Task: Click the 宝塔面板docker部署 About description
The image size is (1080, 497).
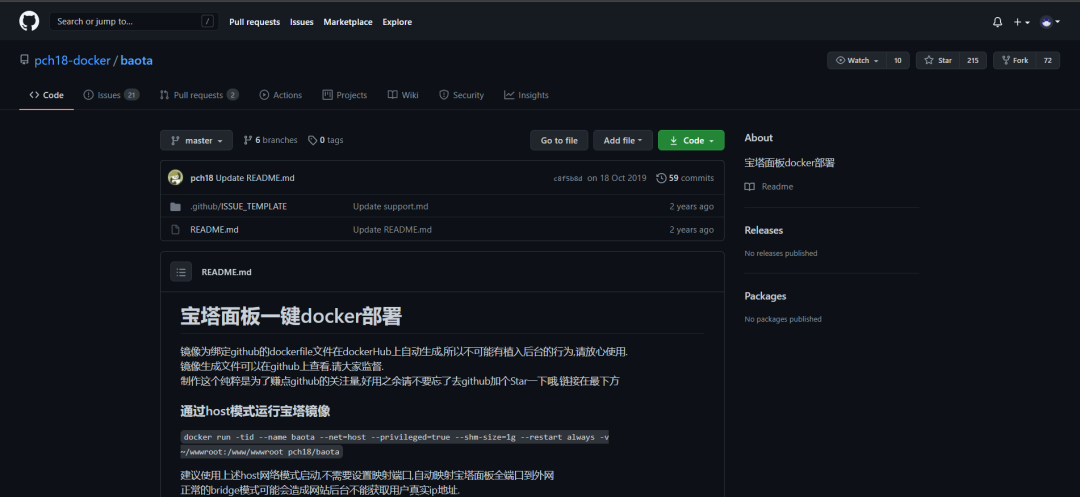Action: coord(790,163)
